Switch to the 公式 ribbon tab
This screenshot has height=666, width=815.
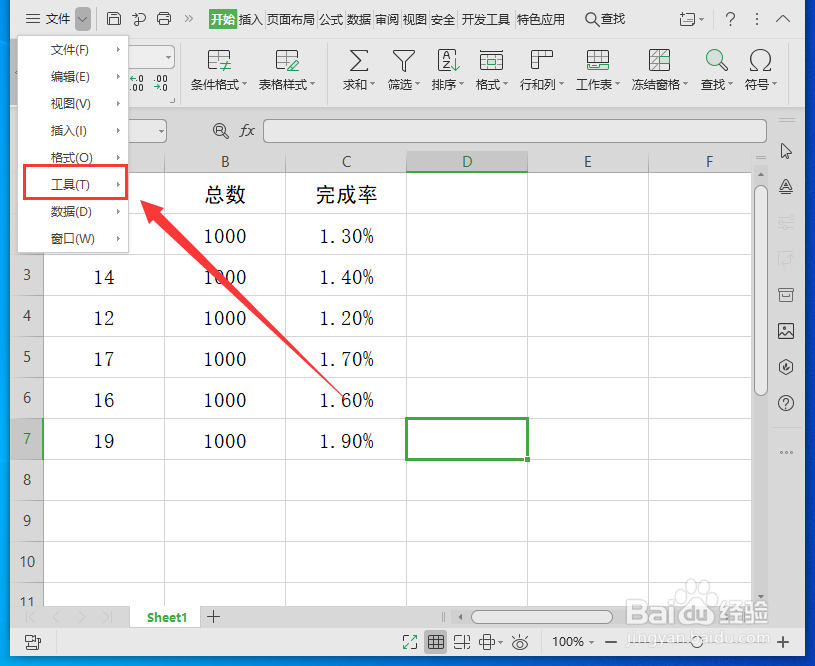(331, 20)
